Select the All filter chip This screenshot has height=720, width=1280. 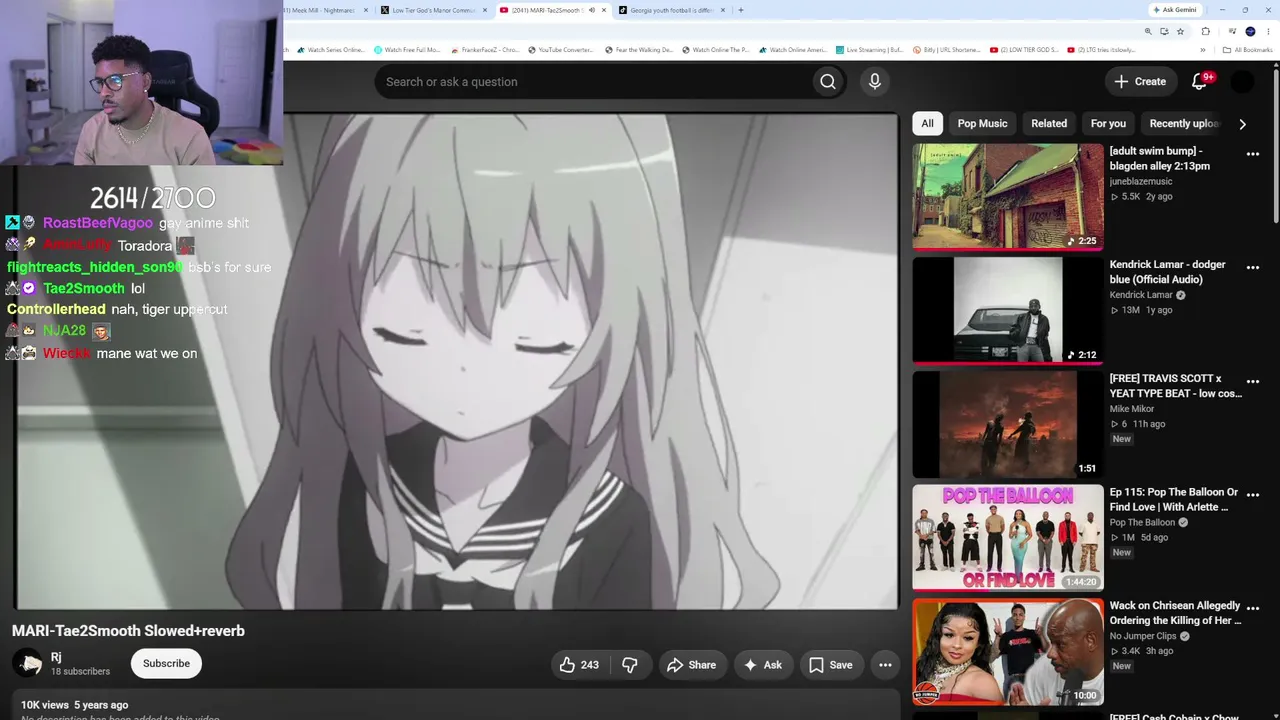(x=927, y=123)
